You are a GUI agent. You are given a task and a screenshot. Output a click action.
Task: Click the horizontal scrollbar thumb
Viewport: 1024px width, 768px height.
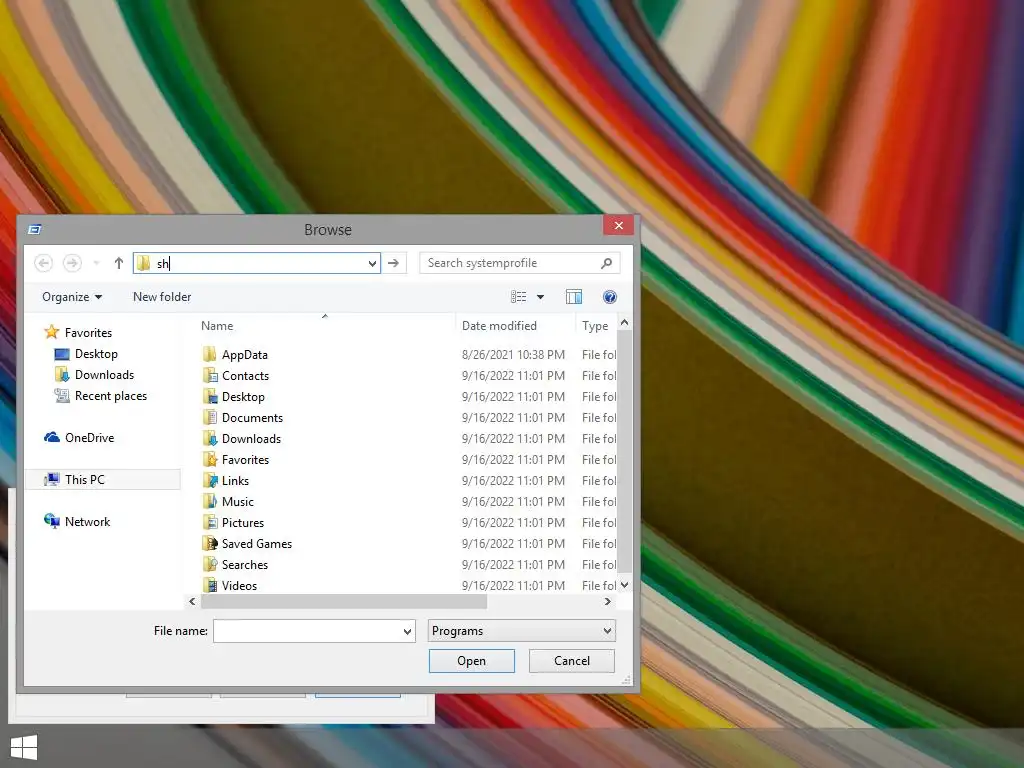click(x=344, y=601)
